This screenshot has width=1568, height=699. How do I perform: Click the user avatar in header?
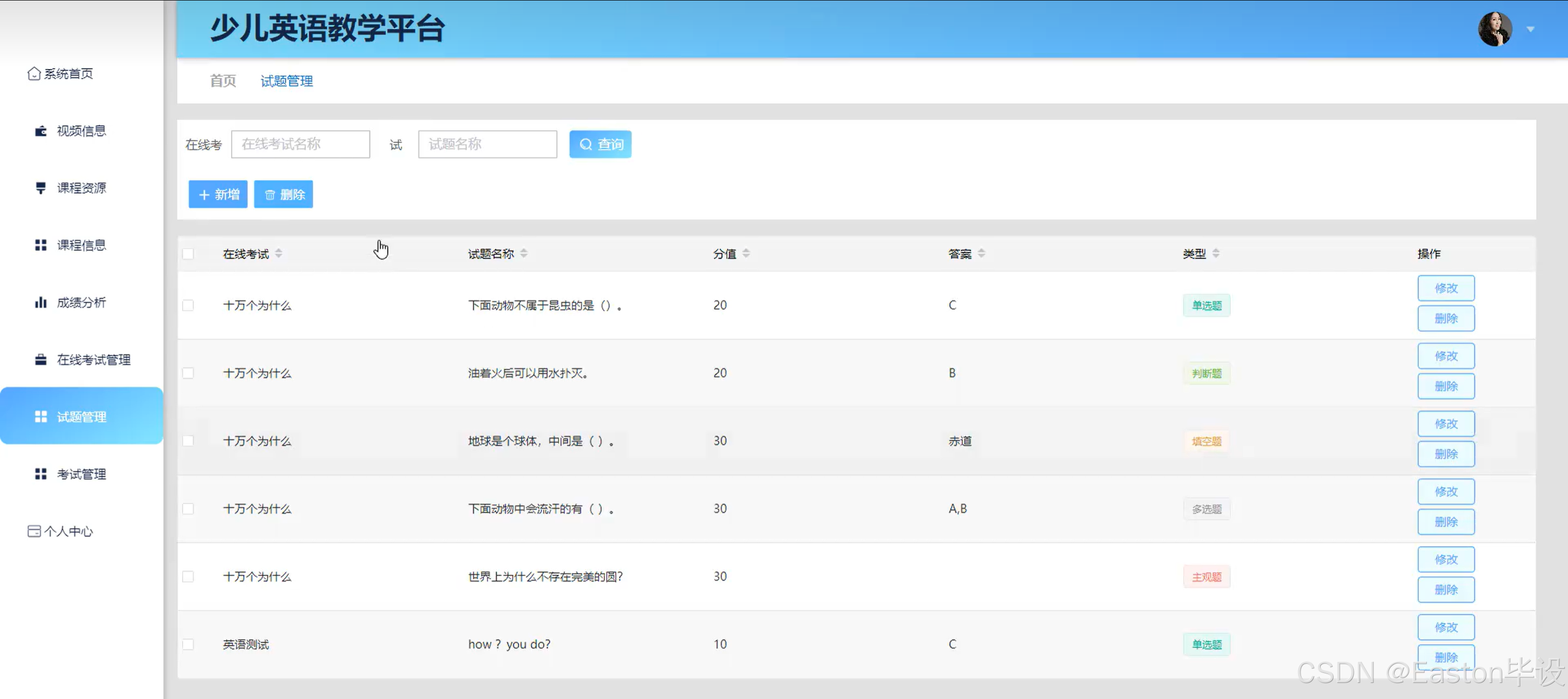(1495, 29)
